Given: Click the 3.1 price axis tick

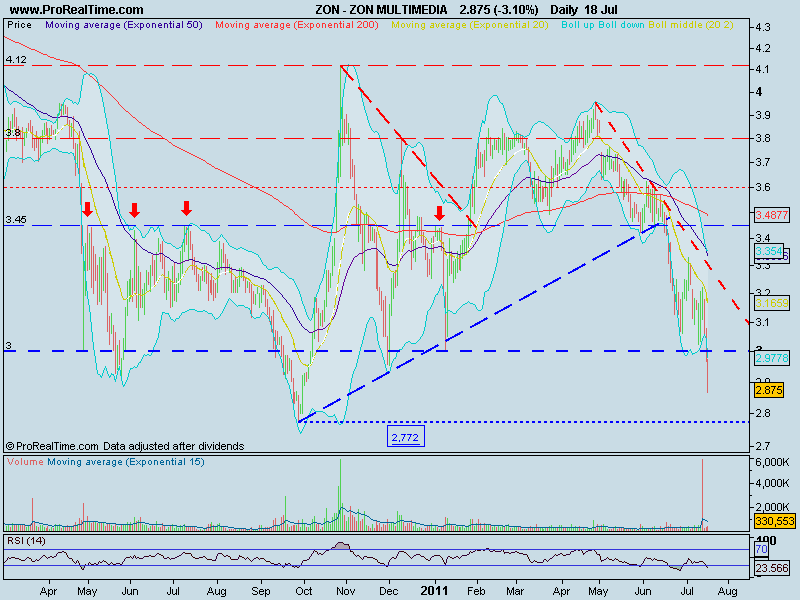Looking at the screenshot, I should click(x=763, y=322).
